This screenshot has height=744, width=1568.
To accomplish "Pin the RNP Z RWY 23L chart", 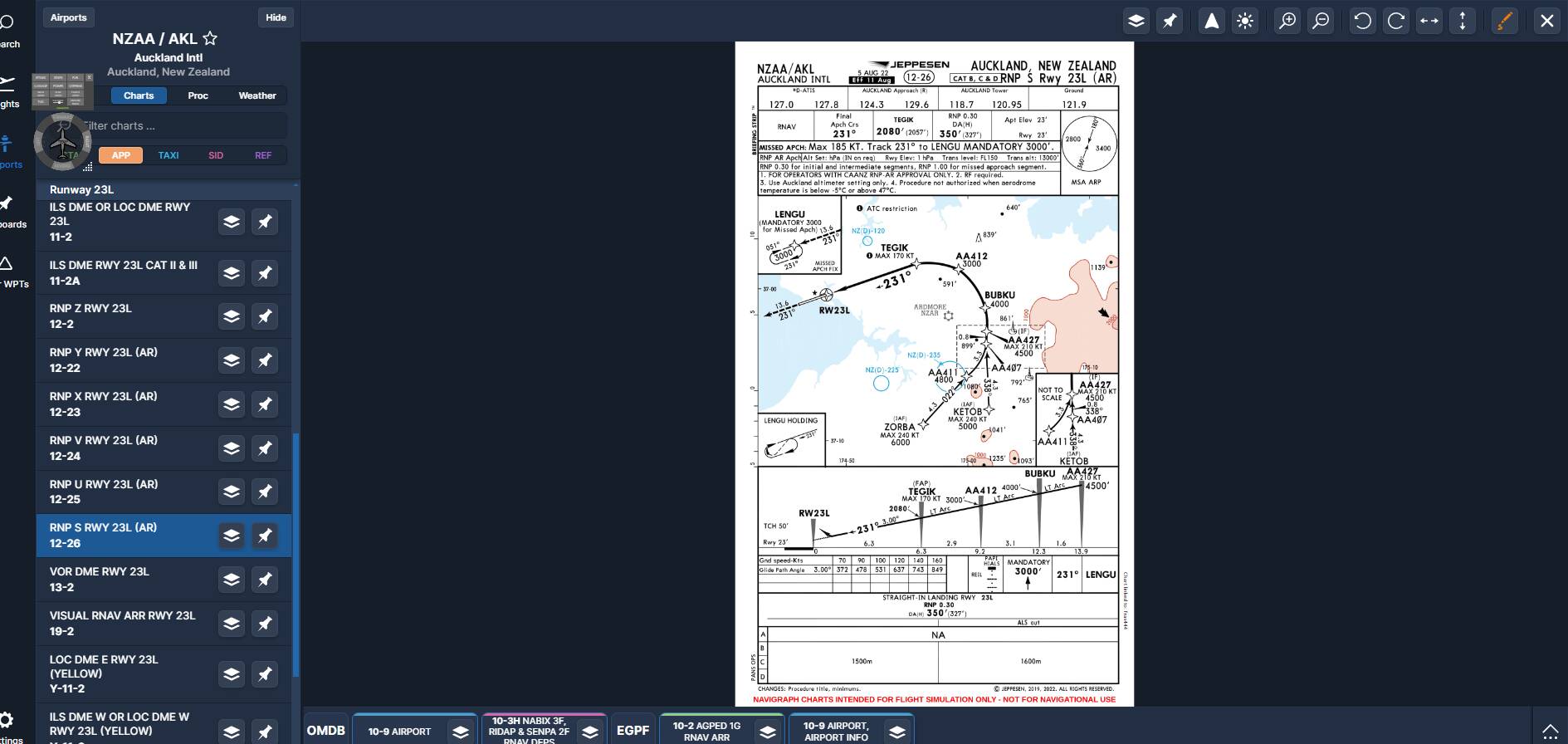I will [265, 316].
